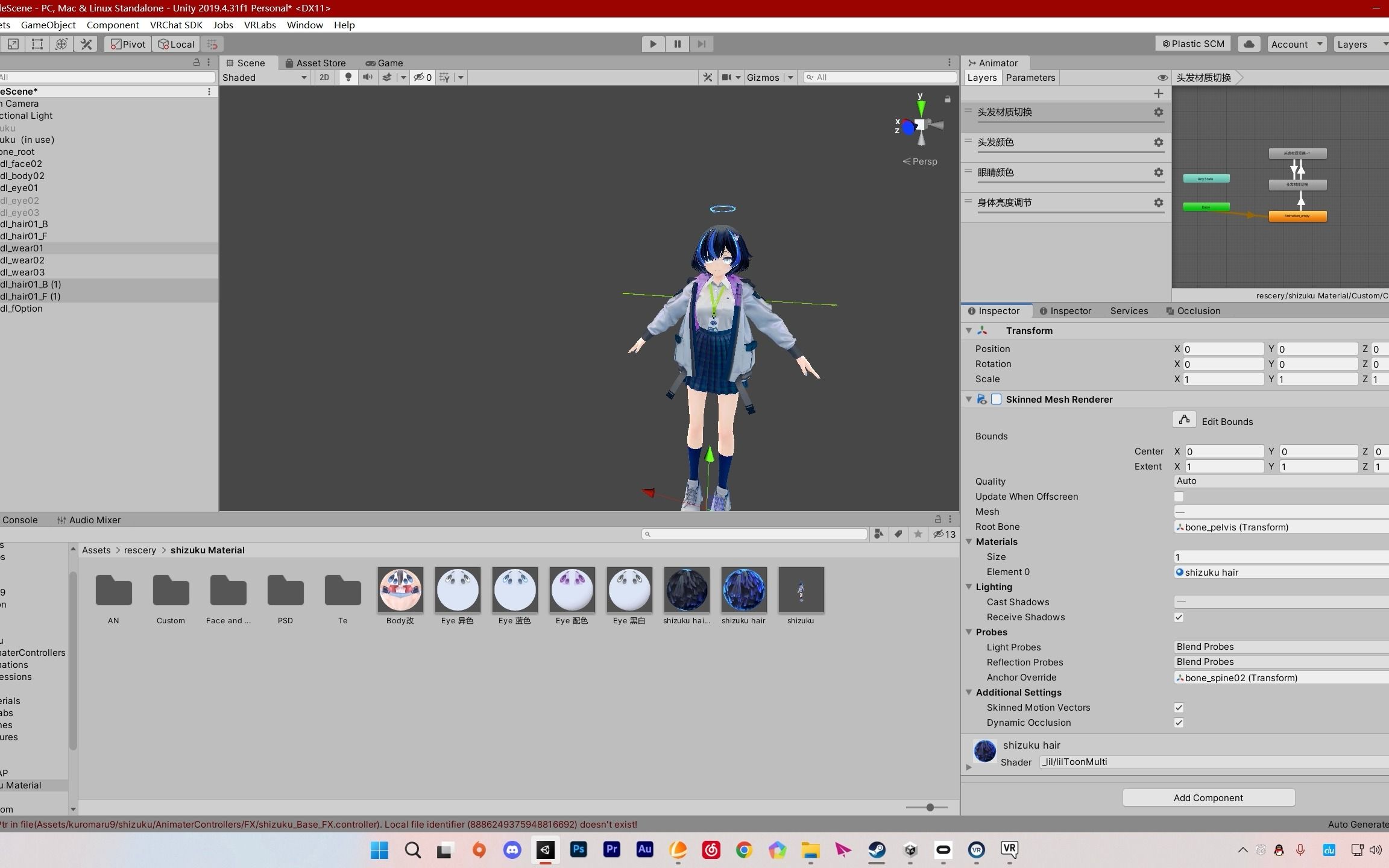Select the shizuku hair material thumbnail
The height and width of the screenshot is (868, 1389).
tap(743, 591)
